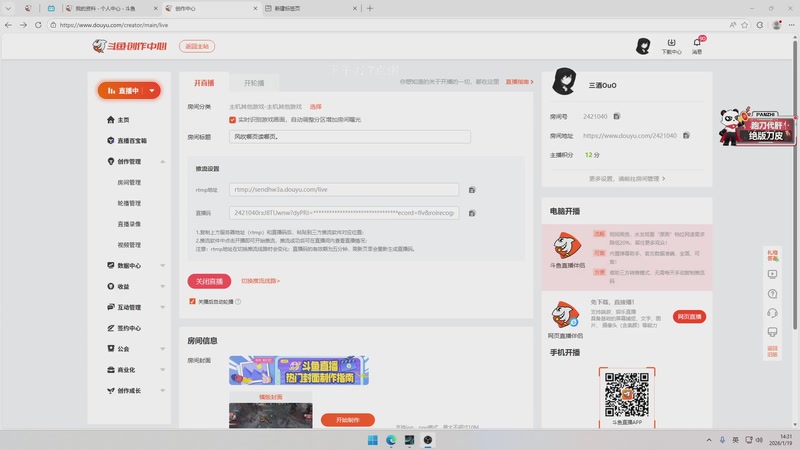The height and width of the screenshot is (450, 800).
Task: Click the video player icon in floating sidebar
Action: coord(772,274)
